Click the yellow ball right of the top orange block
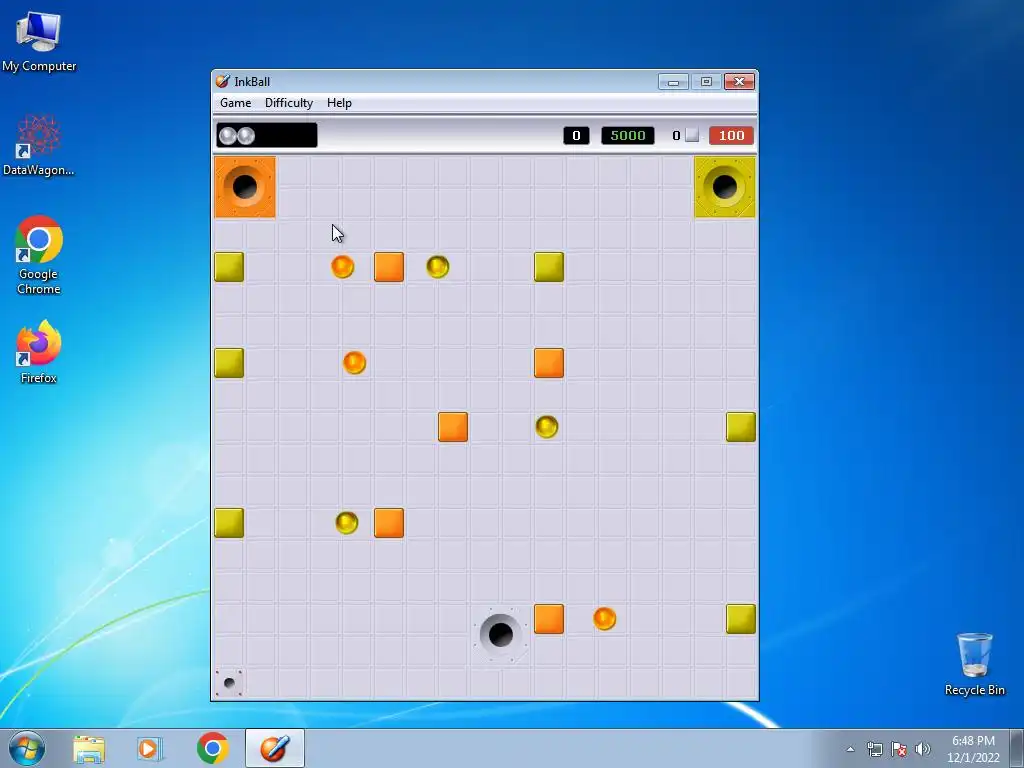The width and height of the screenshot is (1024, 768). click(x=438, y=266)
